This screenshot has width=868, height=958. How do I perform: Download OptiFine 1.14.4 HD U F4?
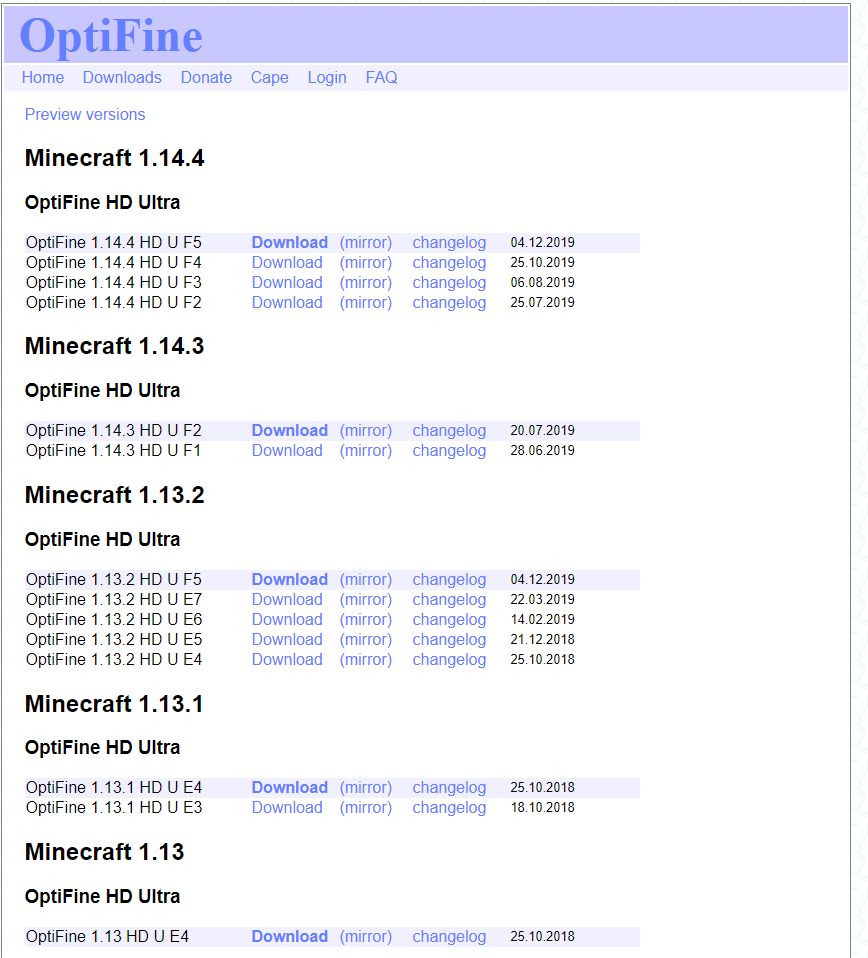coord(287,263)
